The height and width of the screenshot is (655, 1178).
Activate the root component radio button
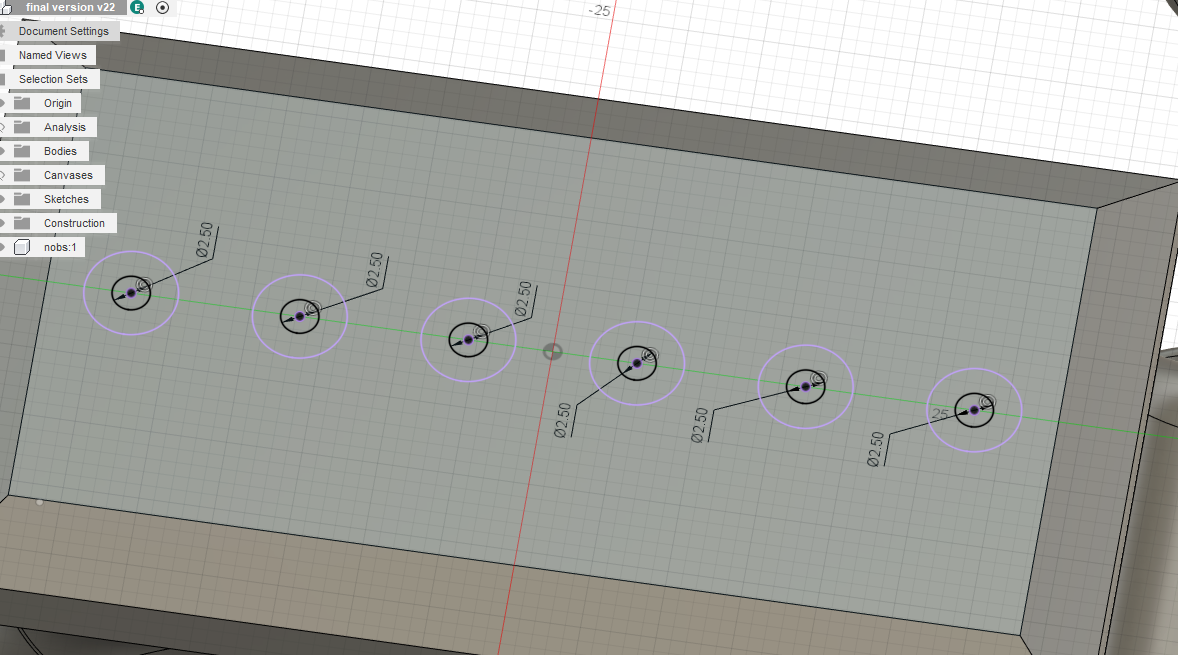coord(162,8)
